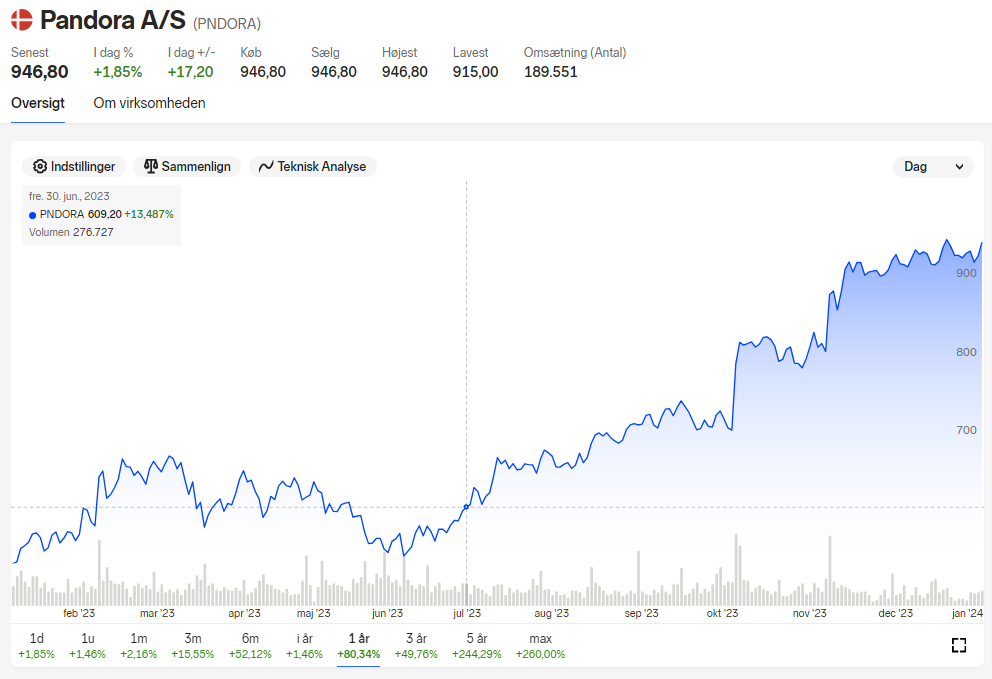Image resolution: width=992 pixels, height=679 pixels.
Task: Click the okt '23 axis label
Action: coord(722,613)
